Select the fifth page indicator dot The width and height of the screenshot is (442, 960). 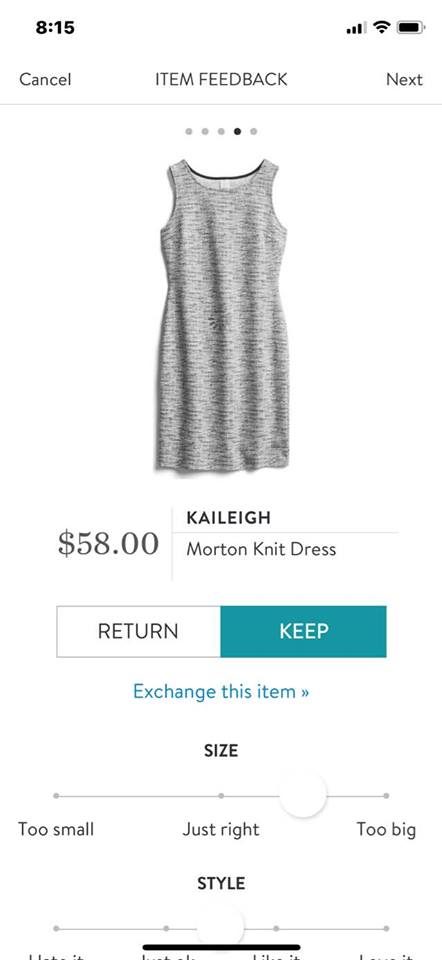click(253, 131)
